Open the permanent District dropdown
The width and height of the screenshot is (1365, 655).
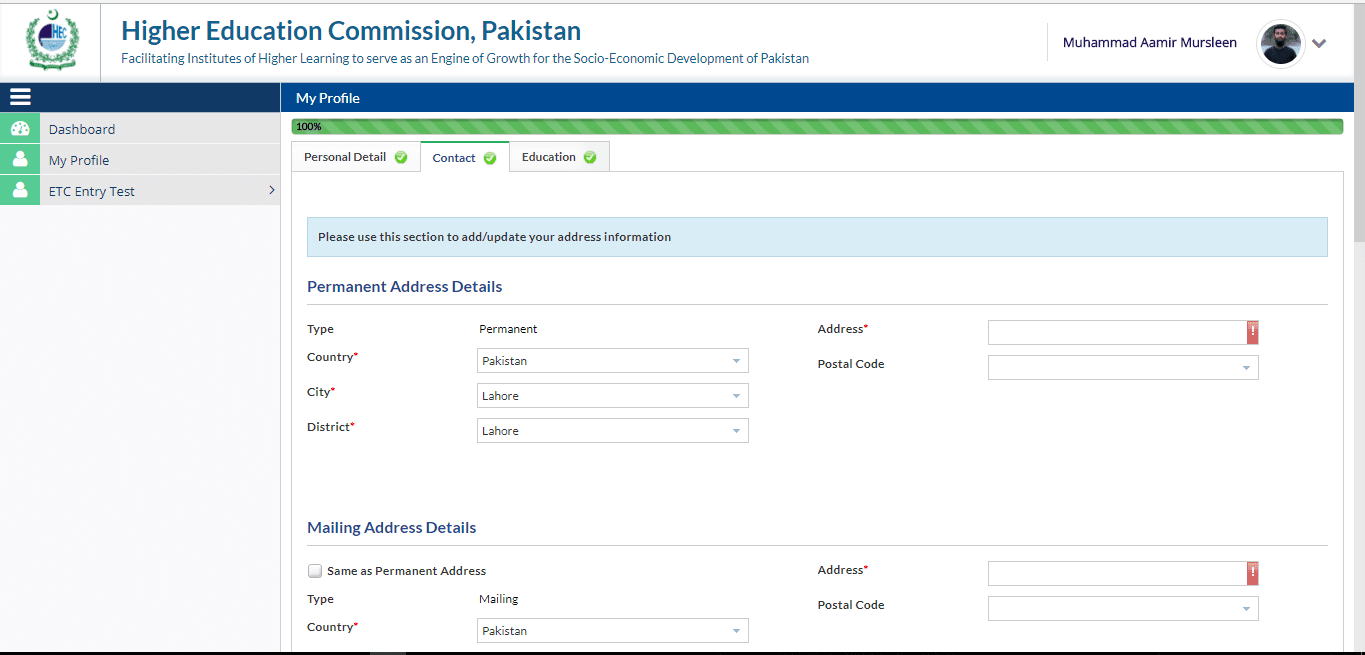612,431
